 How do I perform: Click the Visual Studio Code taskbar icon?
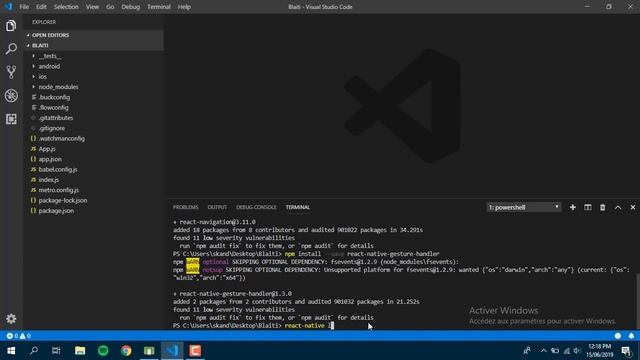(x=172, y=351)
